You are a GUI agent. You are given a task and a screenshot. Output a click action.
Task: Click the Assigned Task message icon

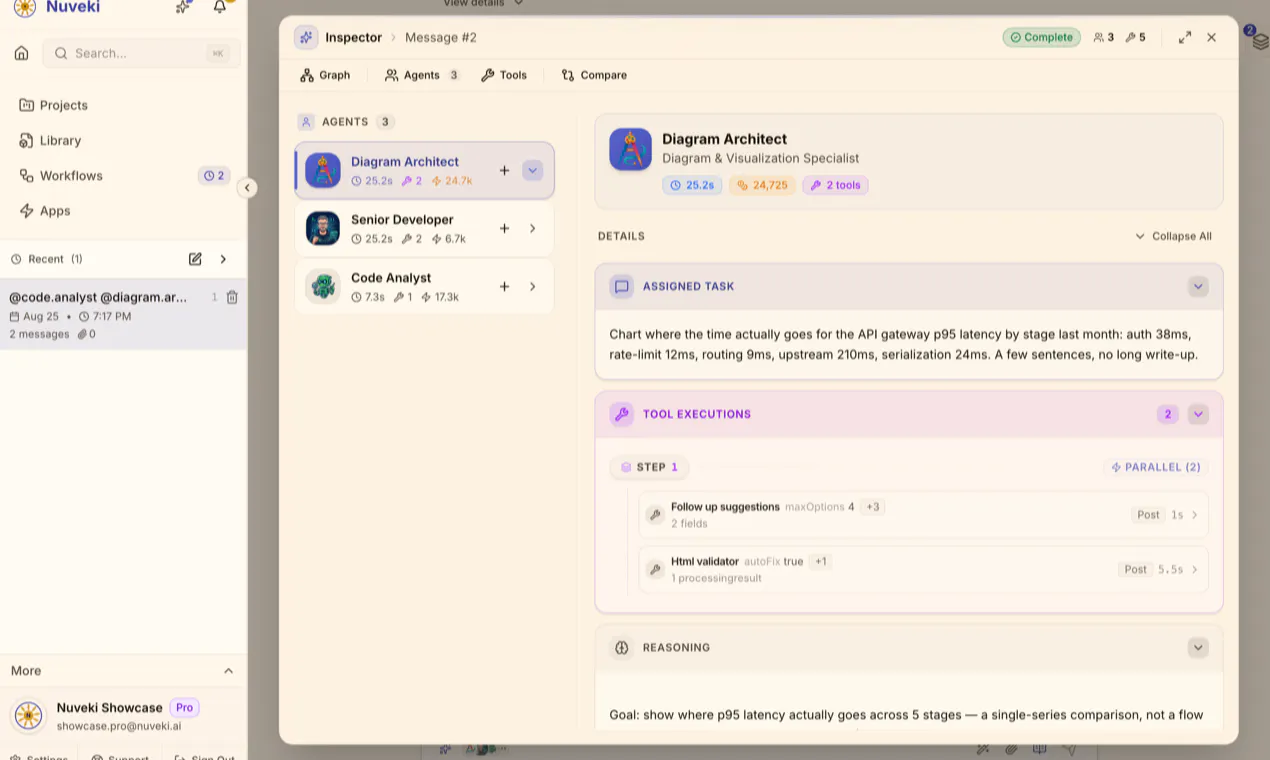coord(622,286)
